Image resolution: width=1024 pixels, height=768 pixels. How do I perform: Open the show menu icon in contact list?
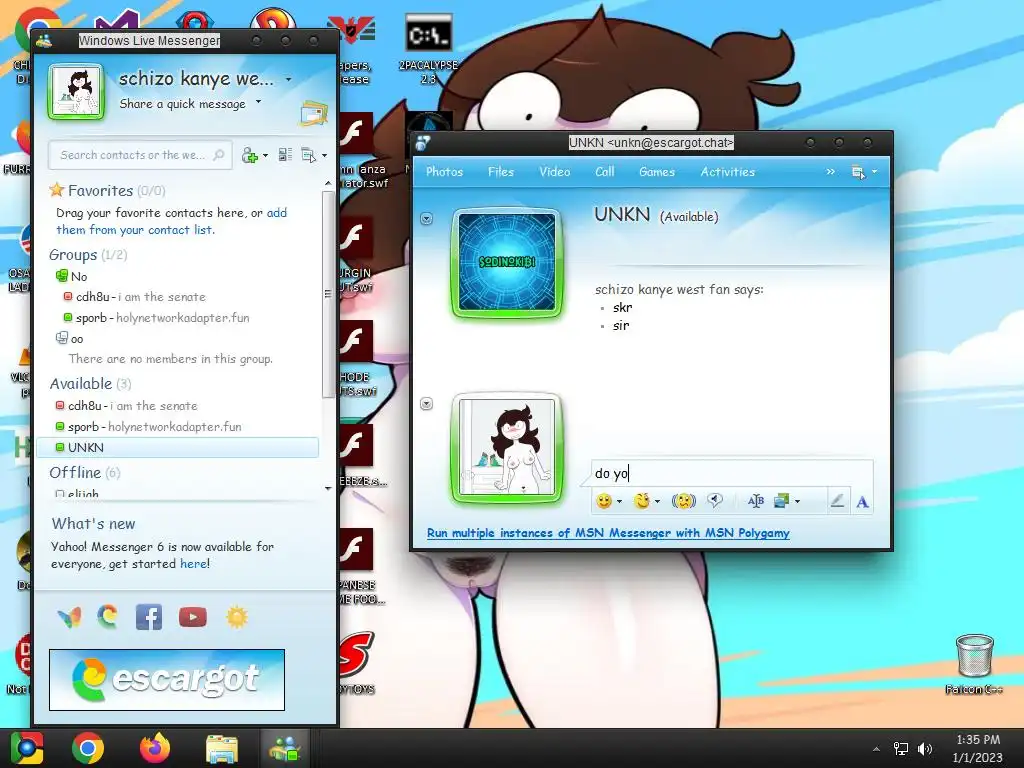(x=308, y=155)
